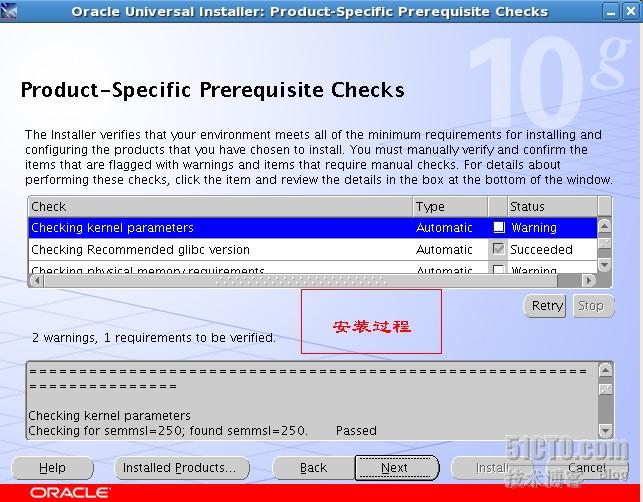Click the Install button
The height and width of the screenshot is (502, 643).
[492, 468]
